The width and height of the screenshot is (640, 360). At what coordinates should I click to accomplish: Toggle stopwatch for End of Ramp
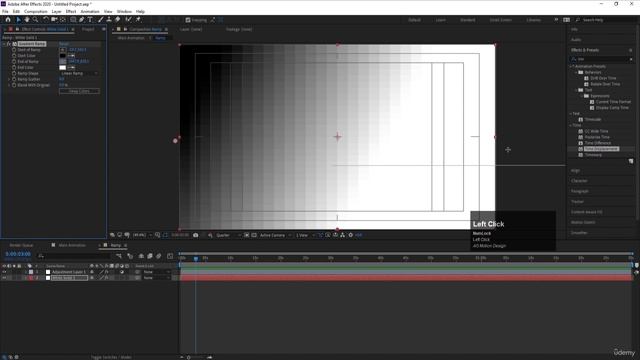click(x=14, y=62)
